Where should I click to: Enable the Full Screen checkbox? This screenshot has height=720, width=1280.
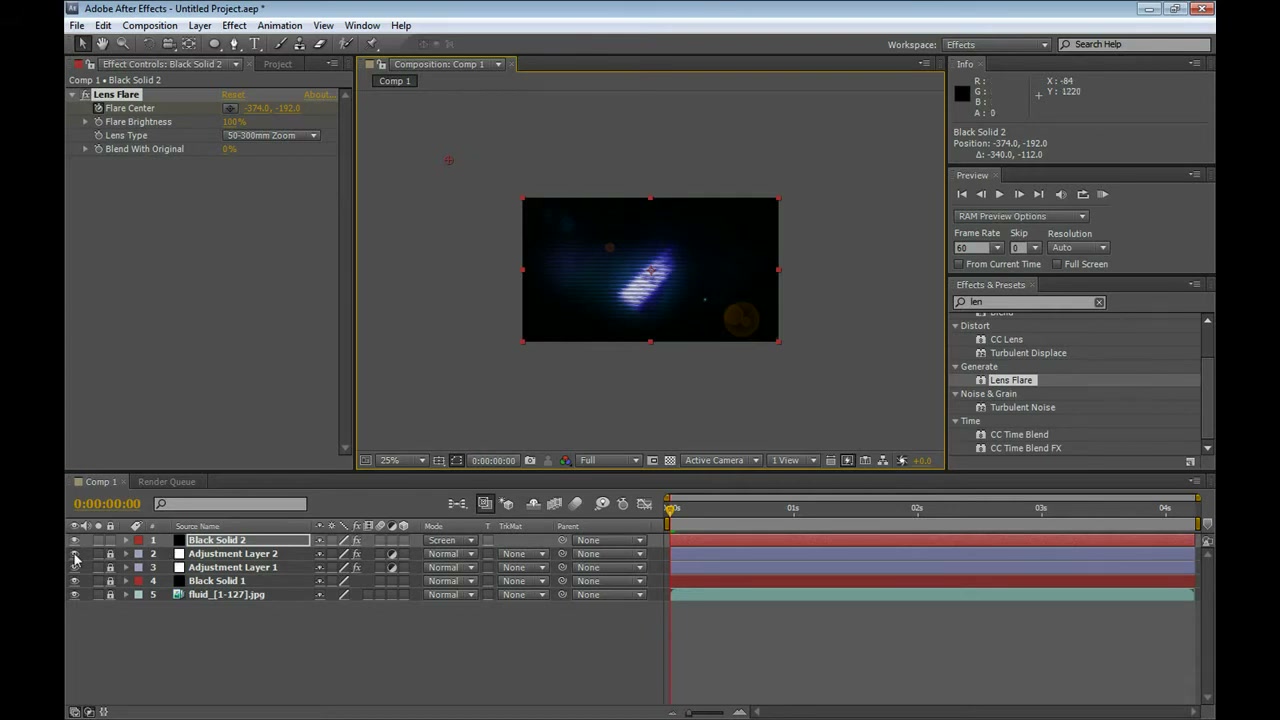point(1057,264)
